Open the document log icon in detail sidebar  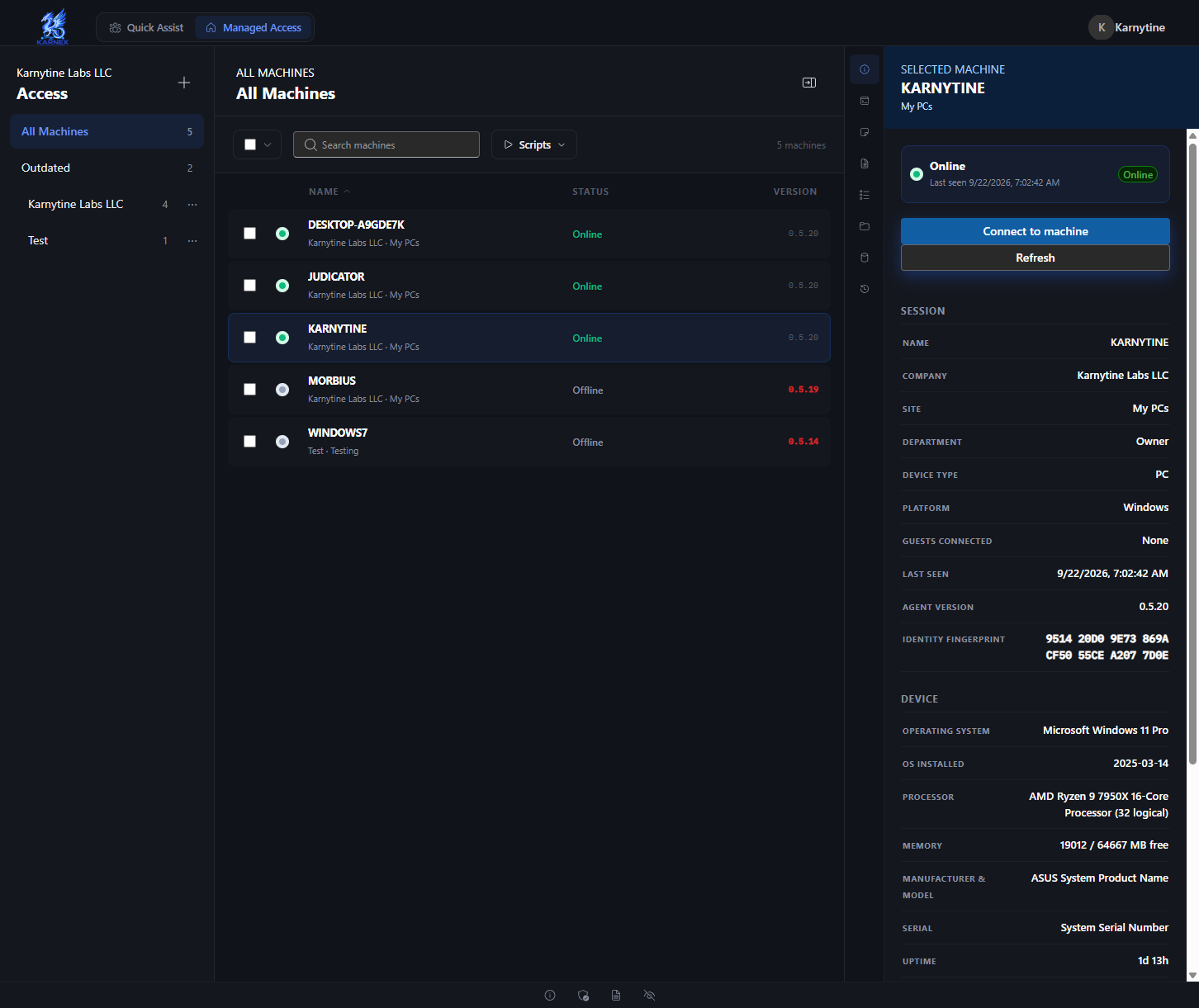(865, 163)
